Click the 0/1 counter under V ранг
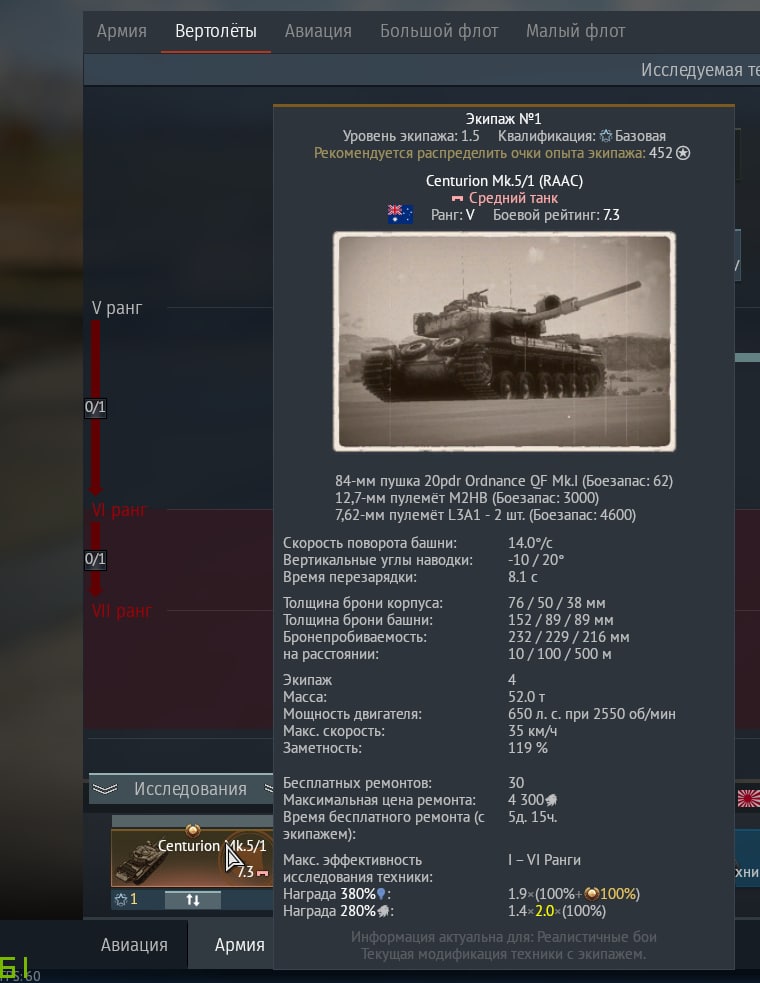 [95, 407]
